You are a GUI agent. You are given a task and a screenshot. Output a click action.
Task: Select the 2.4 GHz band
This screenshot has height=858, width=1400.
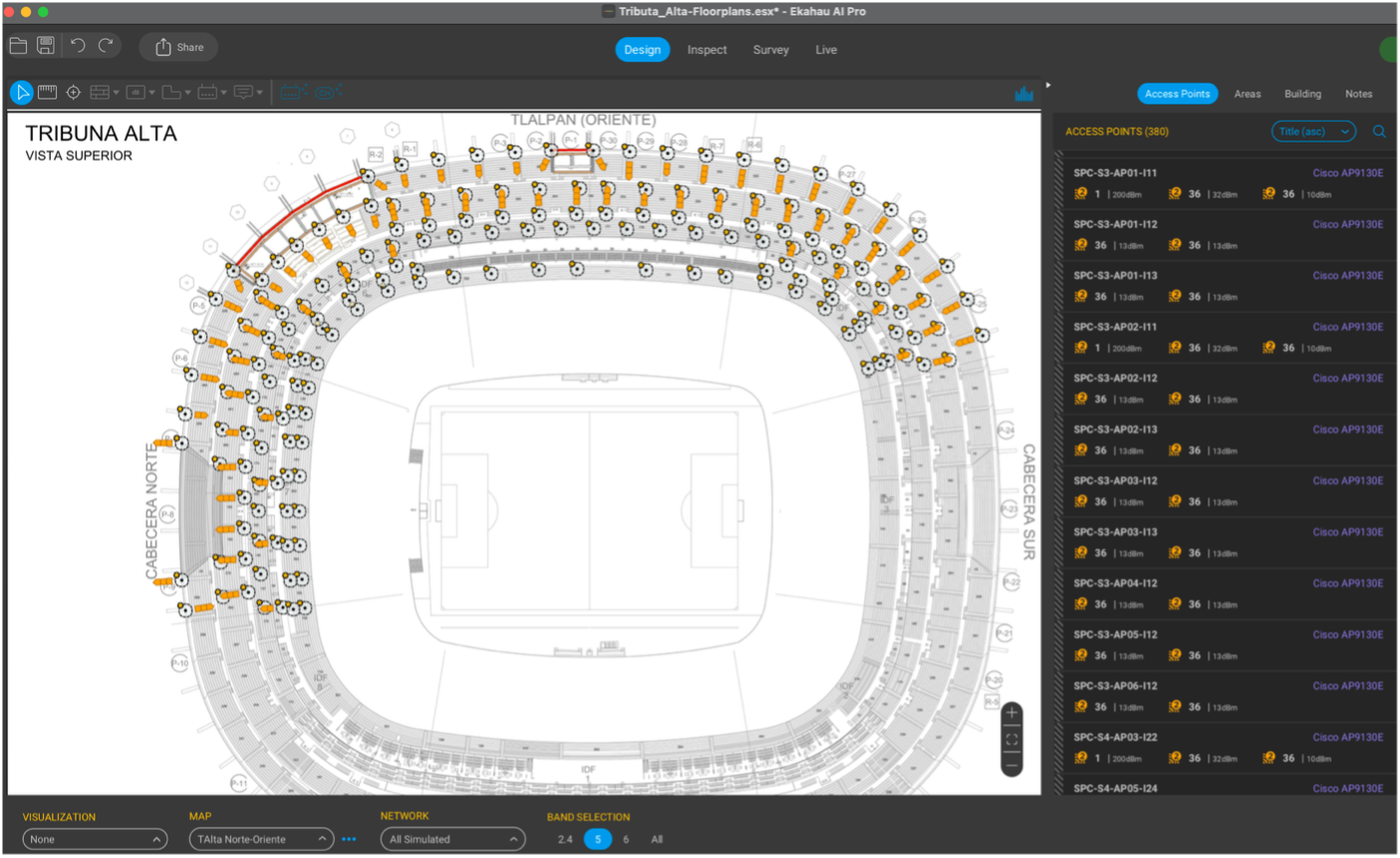(565, 840)
